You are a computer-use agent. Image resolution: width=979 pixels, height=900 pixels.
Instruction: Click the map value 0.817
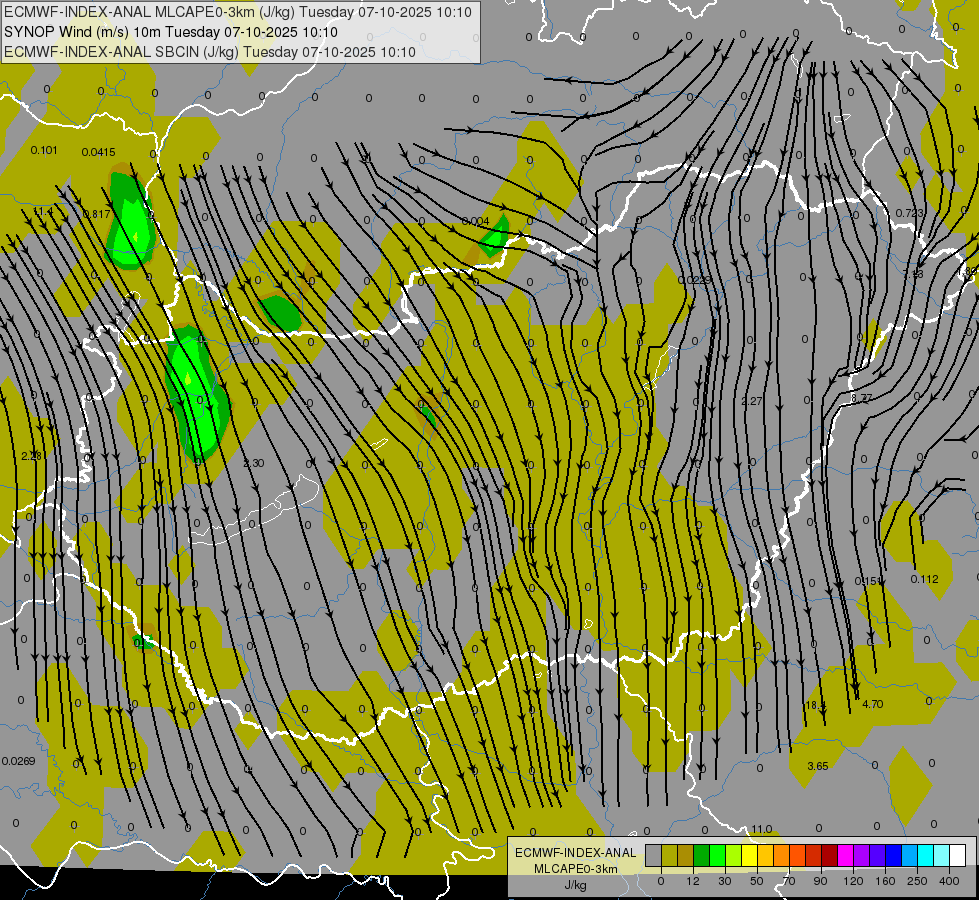(97, 214)
